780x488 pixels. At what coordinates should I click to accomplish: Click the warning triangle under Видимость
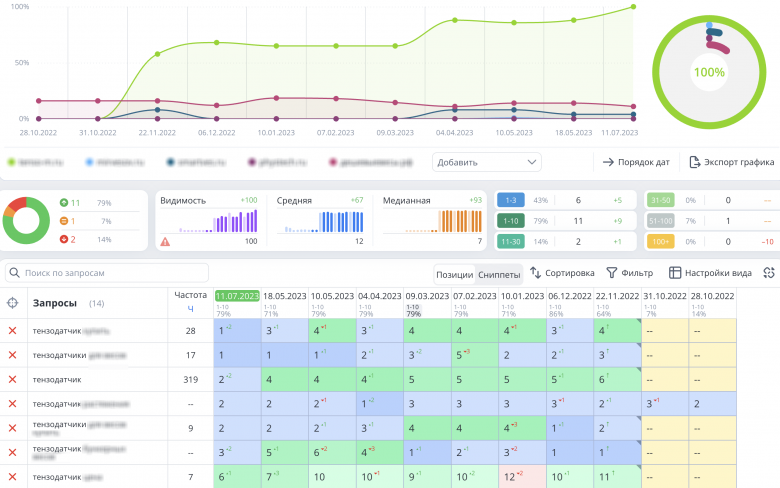pyautogui.click(x=165, y=242)
